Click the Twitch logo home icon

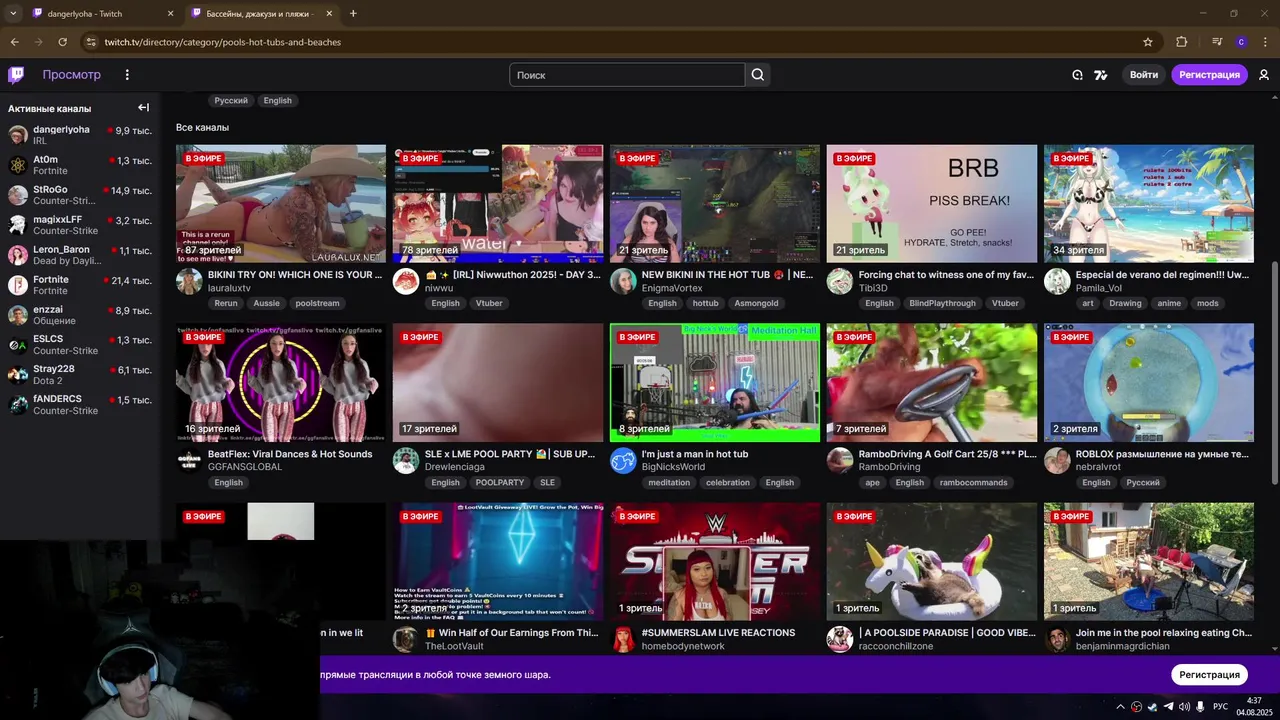point(16,75)
